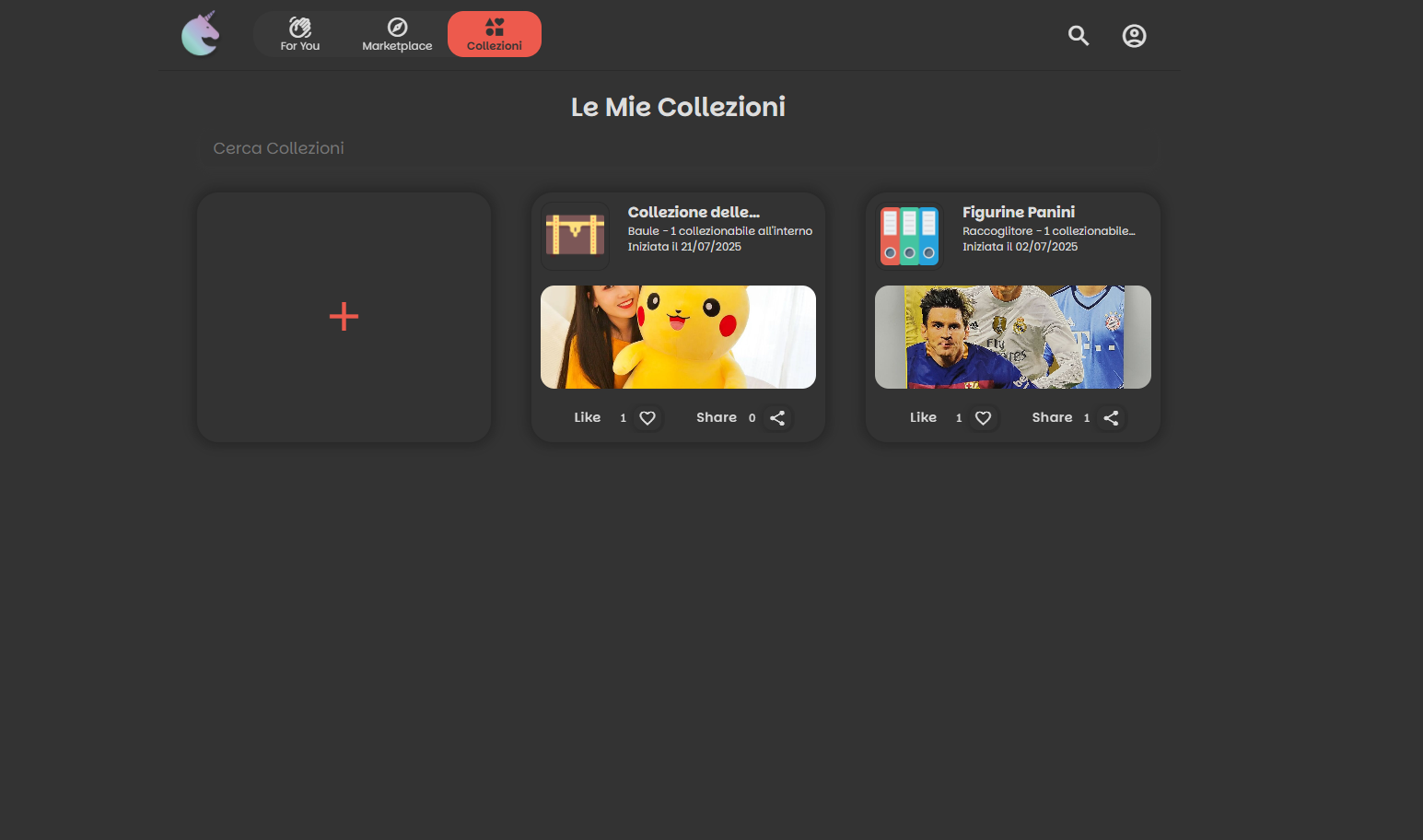Click 'Baule - 1 collezionabile all'interno' text
The width and height of the screenshot is (1423, 840).
point(720,231)
